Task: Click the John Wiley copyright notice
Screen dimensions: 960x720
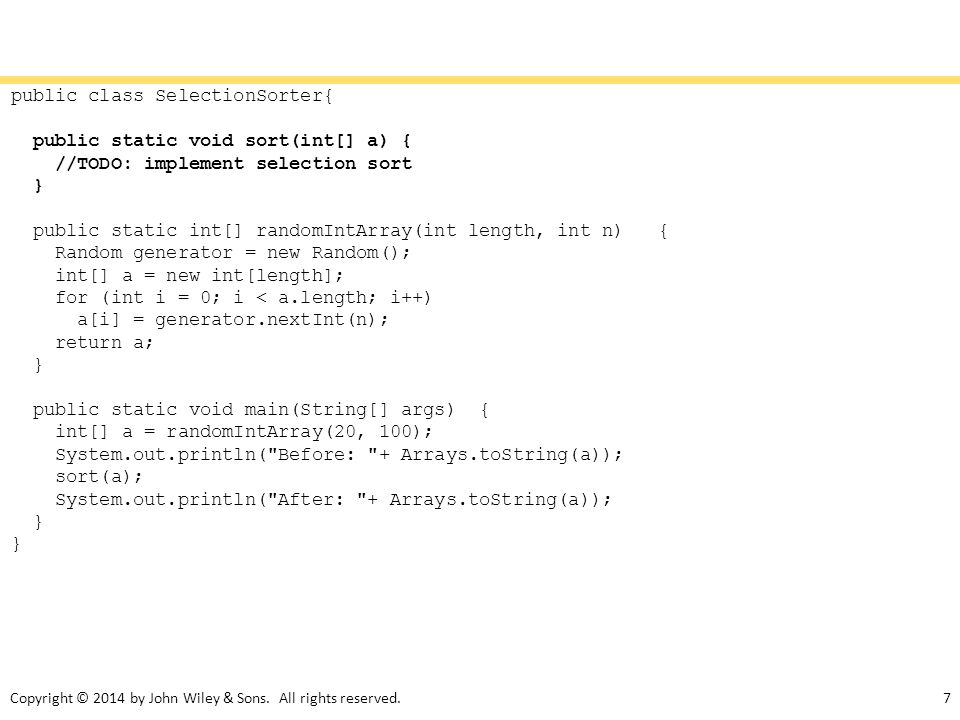Action: pos(205,698)
